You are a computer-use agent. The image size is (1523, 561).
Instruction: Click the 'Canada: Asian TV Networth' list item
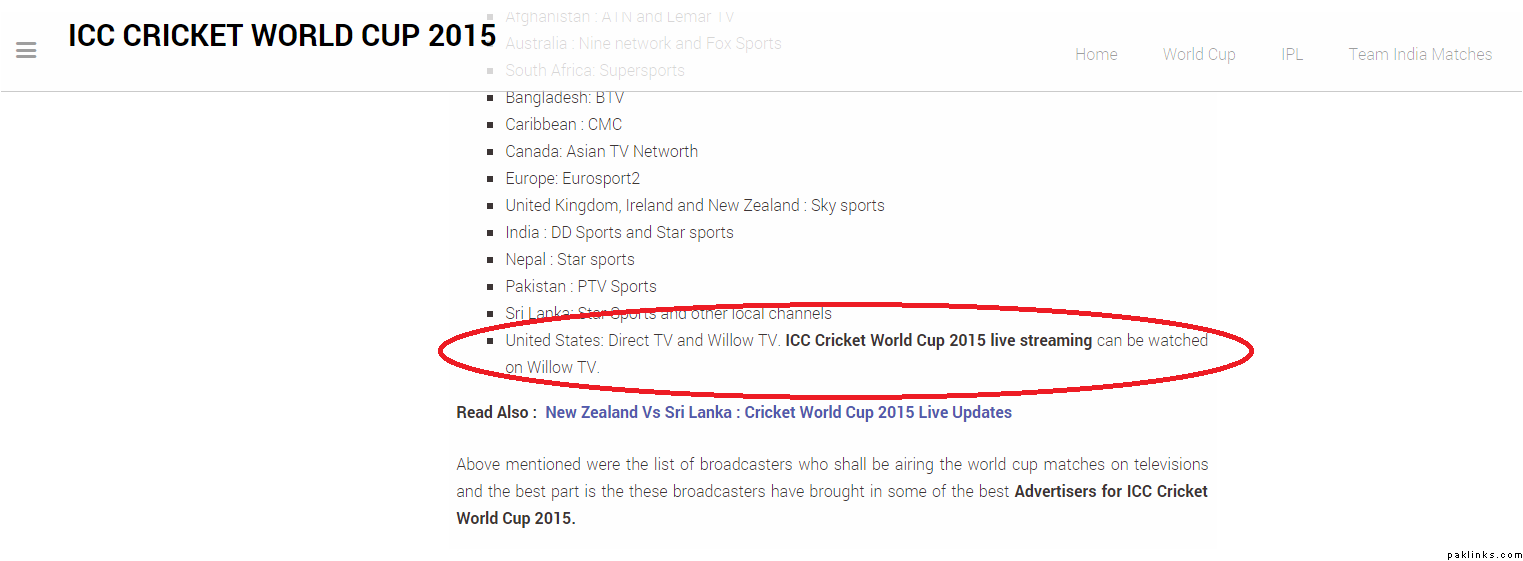[601, 151]
